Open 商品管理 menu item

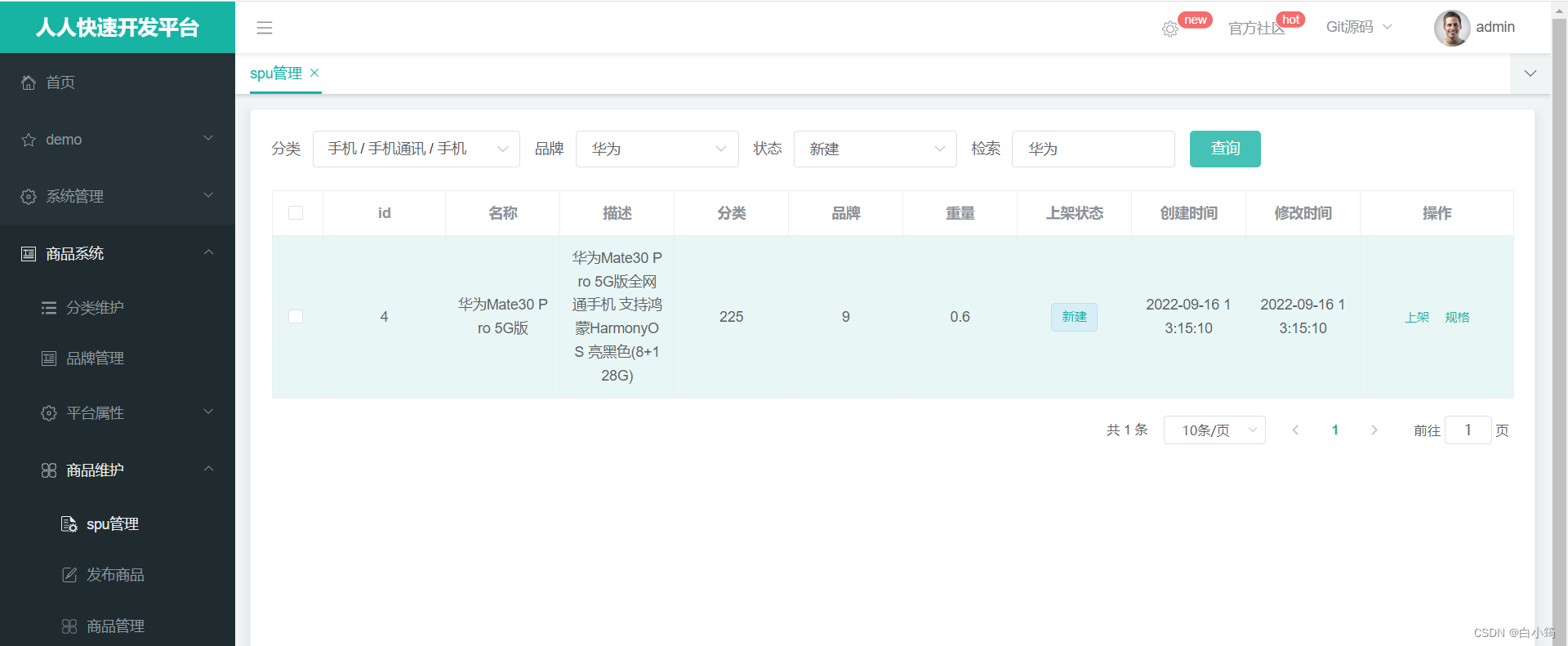coord(118,626)
